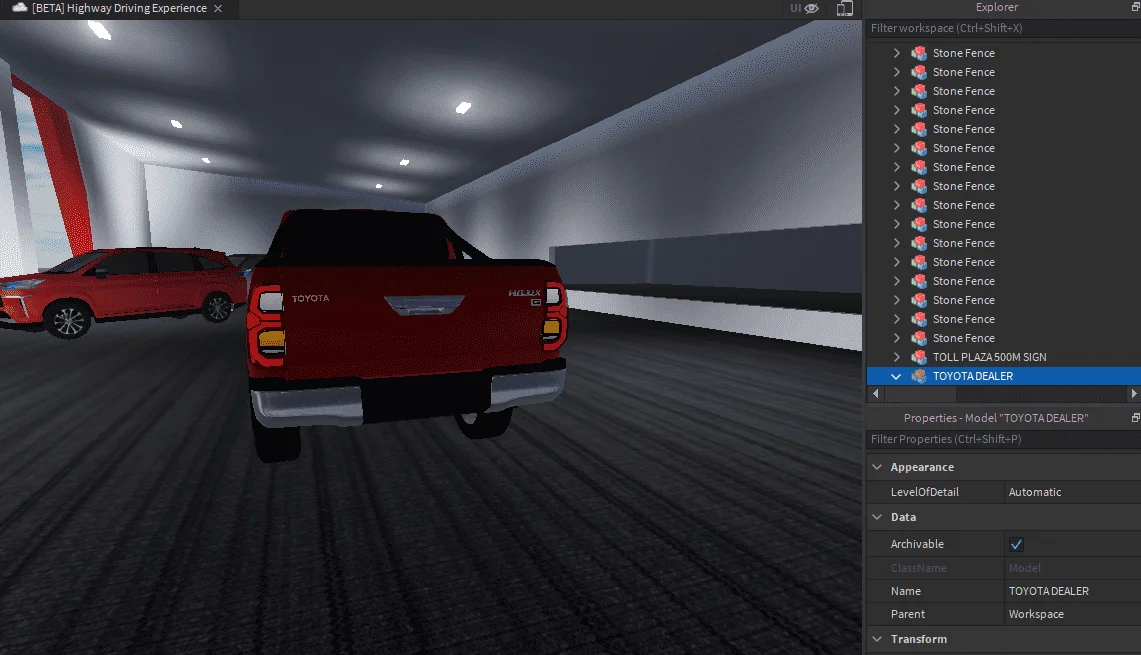Viewport: 1141px width, 655px height.
Task: Collapse the Appearance section
Action: tap(877, 467)
